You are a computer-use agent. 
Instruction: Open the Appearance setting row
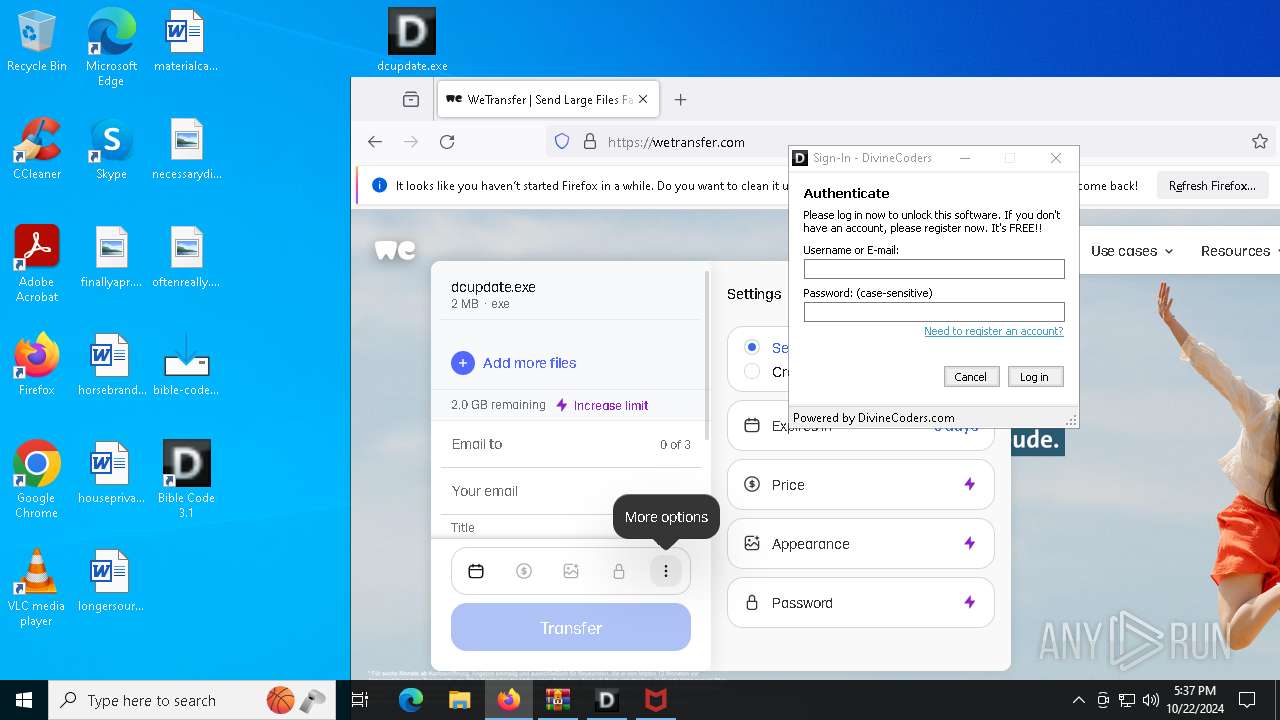[861, 544]
